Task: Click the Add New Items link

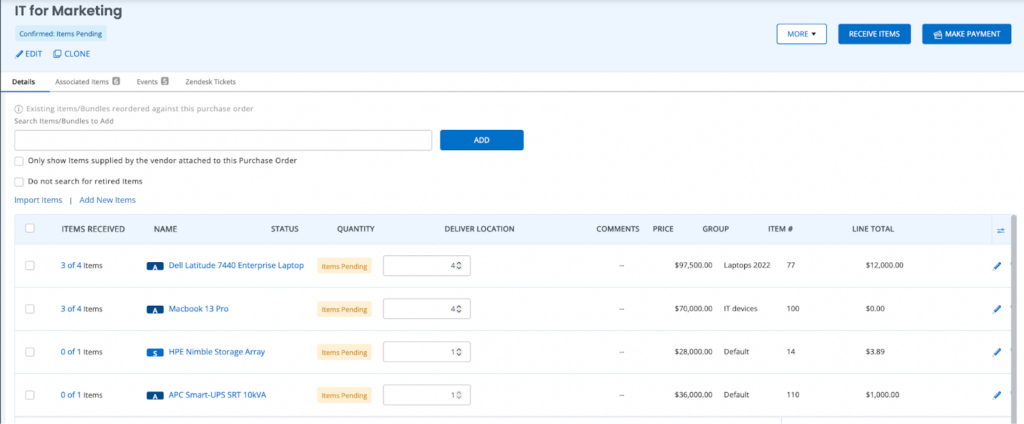Action: tap(107, 201)
